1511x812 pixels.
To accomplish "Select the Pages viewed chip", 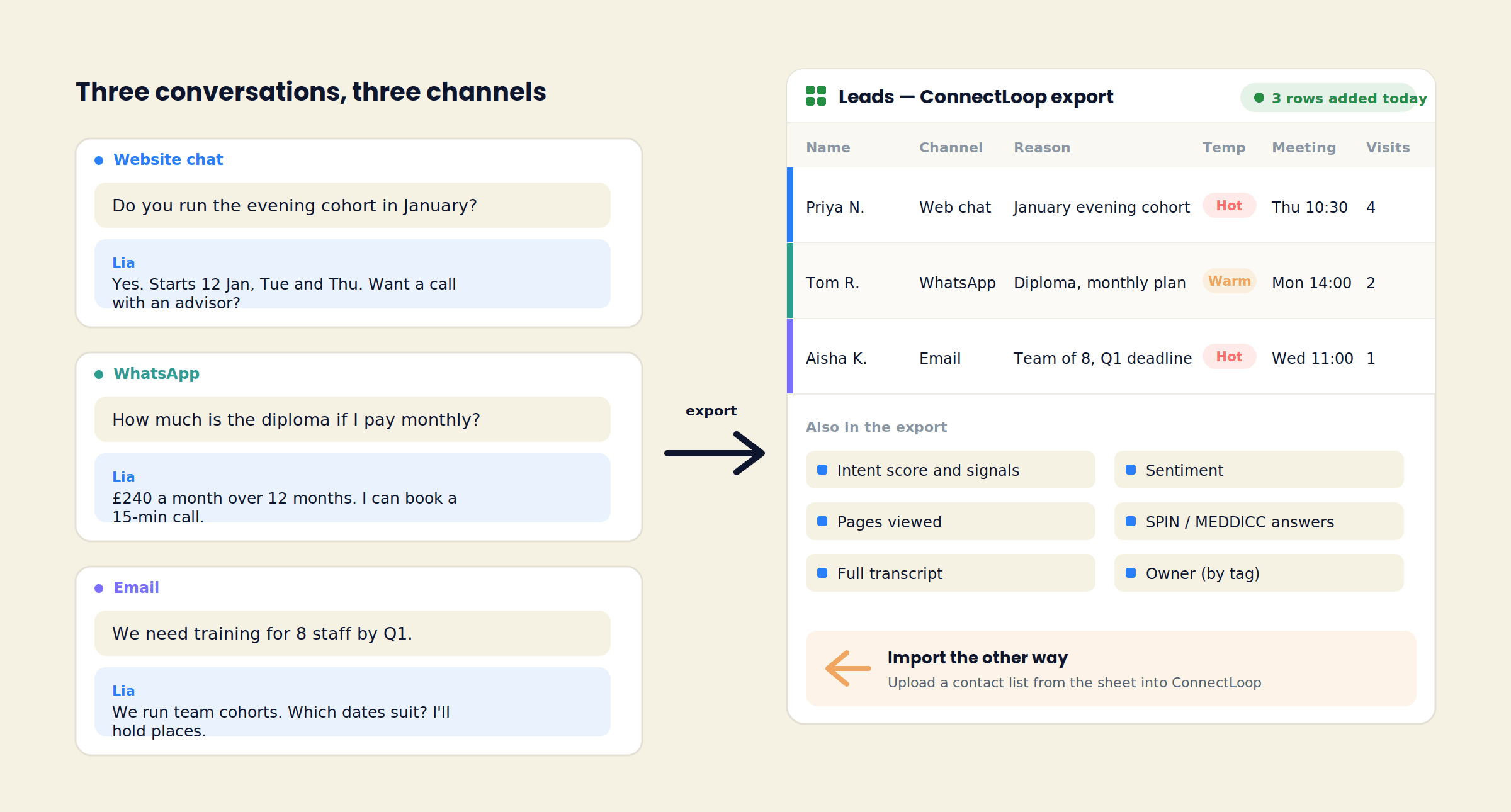I will point(950,521).
